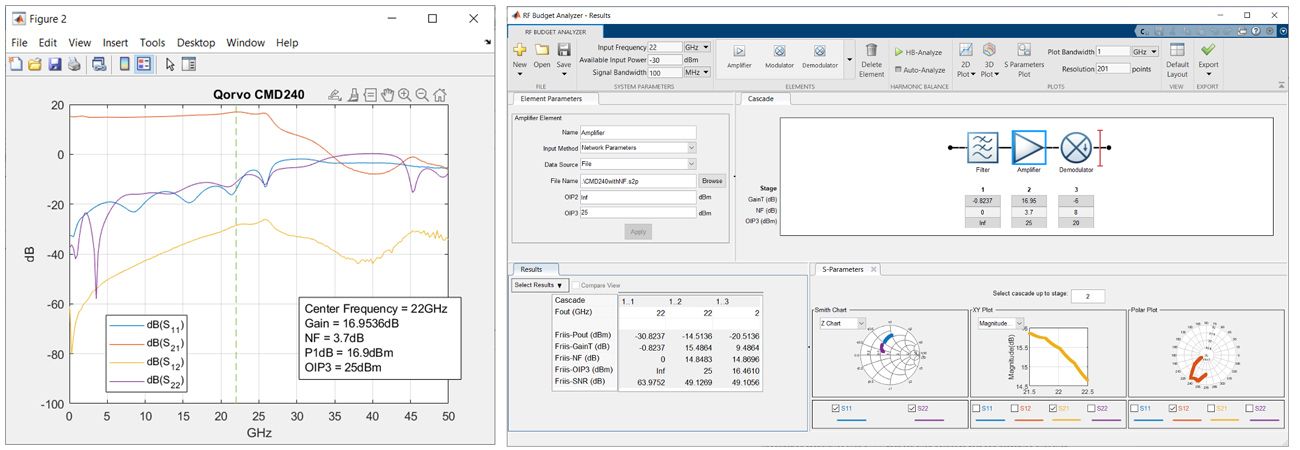Click the Input Frequency field
1300x450 pixels.
click(x=663, y=47)
